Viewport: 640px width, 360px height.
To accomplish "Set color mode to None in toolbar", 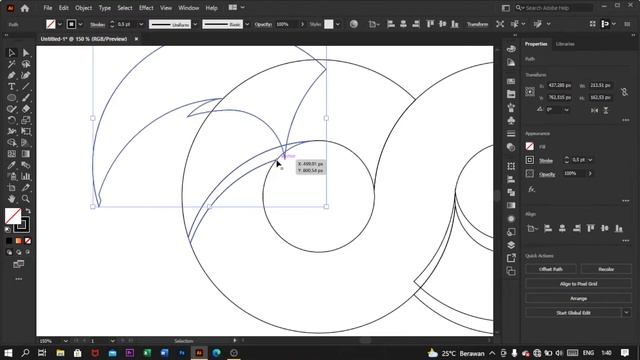I will coord(28,241).
